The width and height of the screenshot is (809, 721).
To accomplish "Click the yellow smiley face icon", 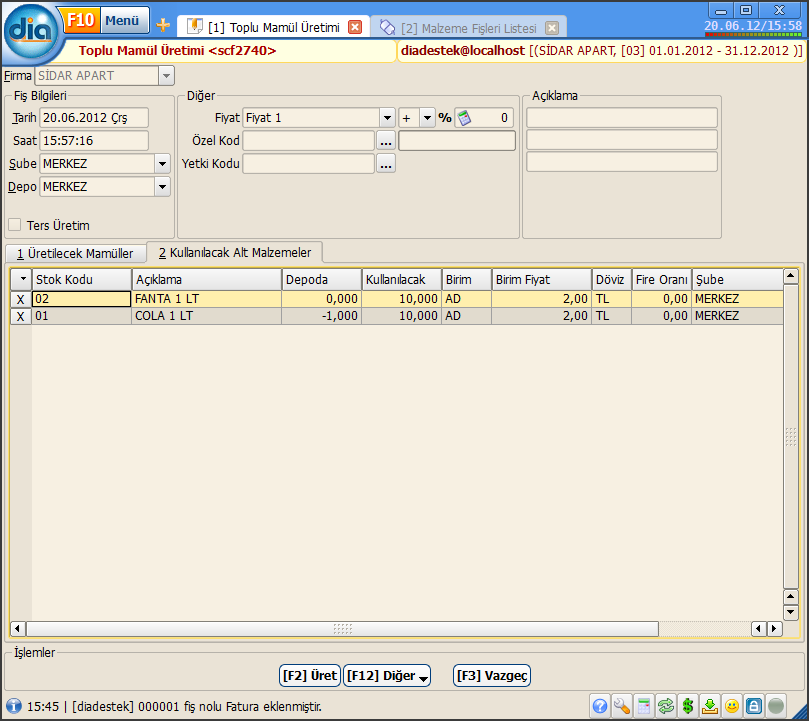I will [732, 706].
